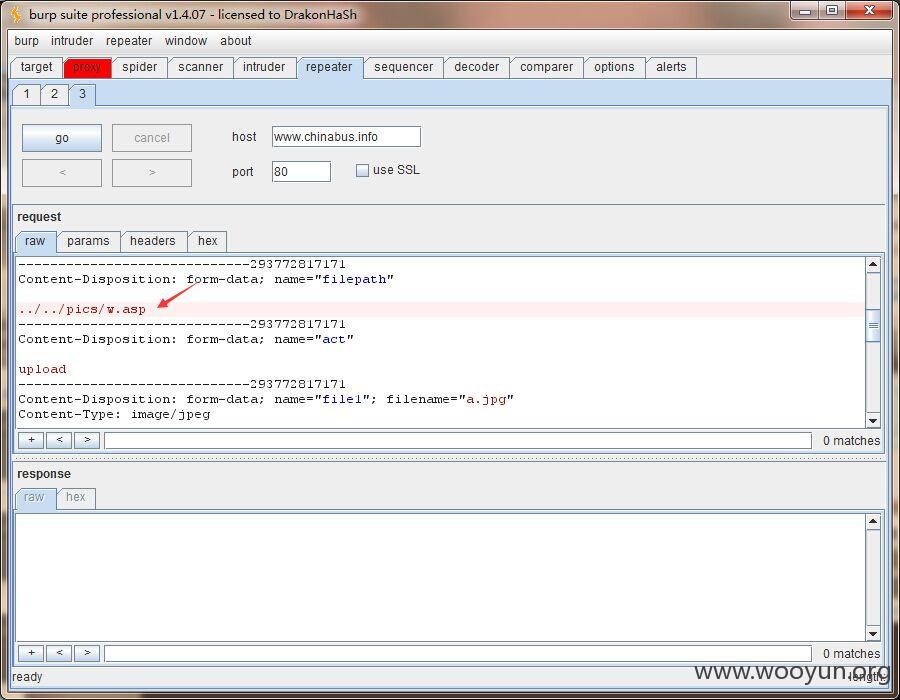Open the window menu
Viewport: 900px width, 700px height.
[185, 41]
